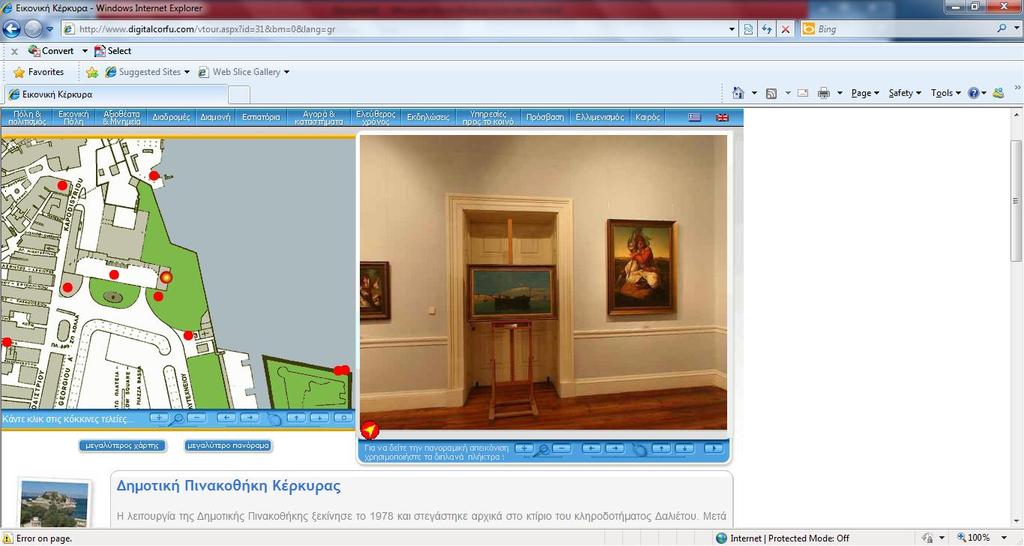Open the Πρόσβαση menu item
This screenshot has width=1024, height=546.
coord(545,118)
